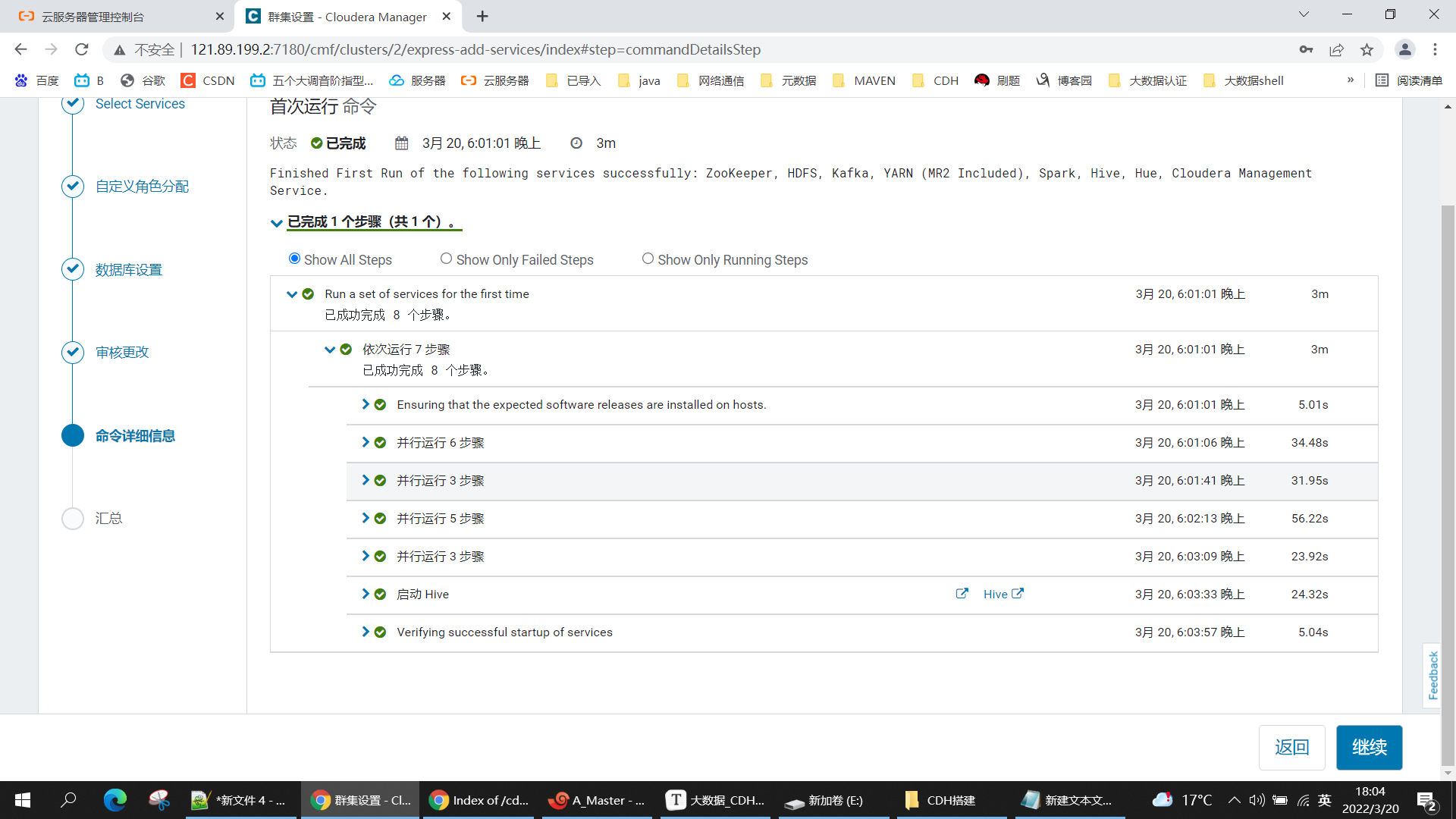This screenshot has height=819, width=1456.
Task: Select Show Only Running Steps option
Action: click(648, 259)
